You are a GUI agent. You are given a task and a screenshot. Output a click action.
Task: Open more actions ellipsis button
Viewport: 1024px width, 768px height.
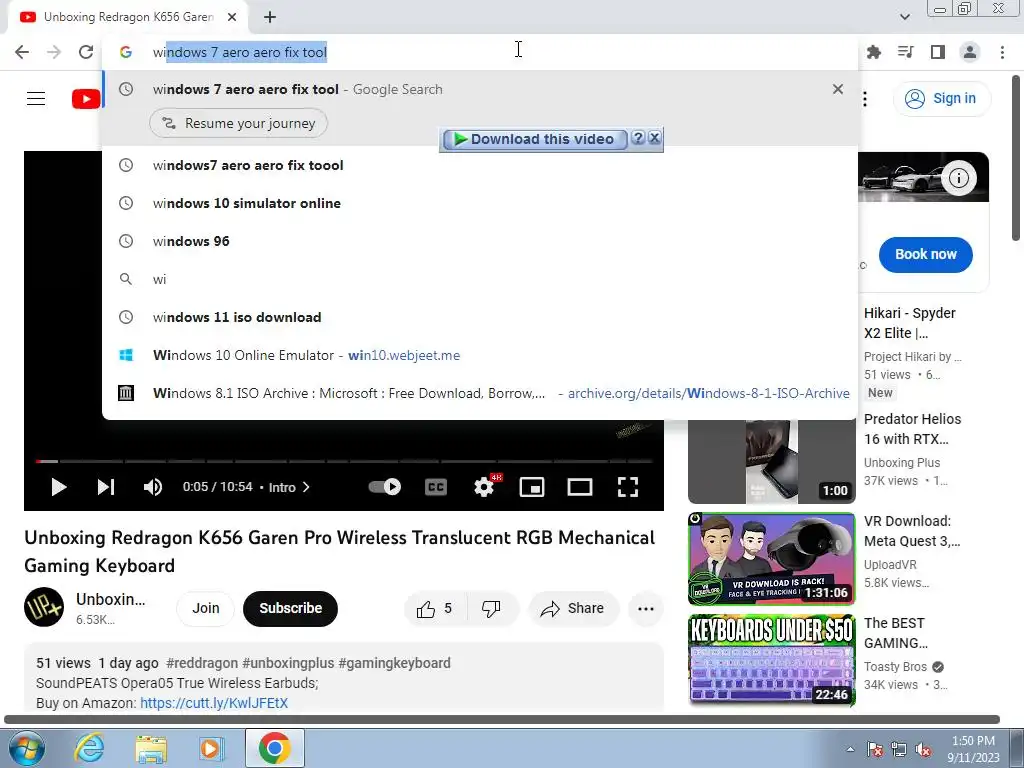(x=646, y=609)
